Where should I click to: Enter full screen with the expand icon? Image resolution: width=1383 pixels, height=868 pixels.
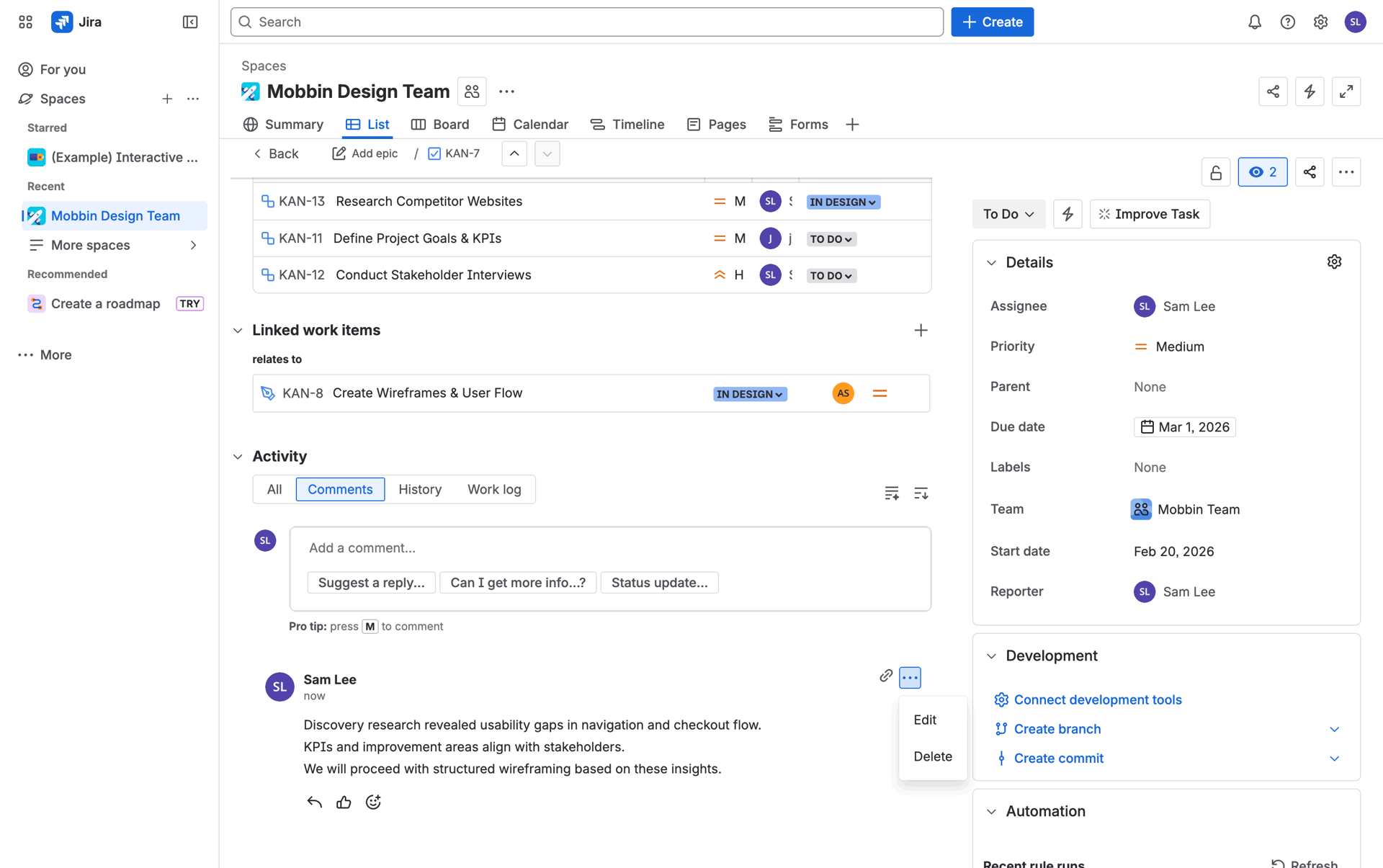(x=1346, y=91)
